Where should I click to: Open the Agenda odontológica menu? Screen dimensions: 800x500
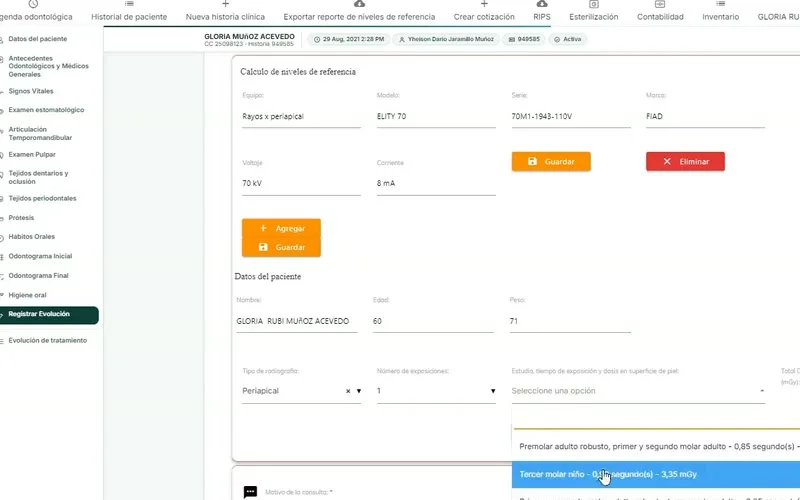click(x=36, y=11)
